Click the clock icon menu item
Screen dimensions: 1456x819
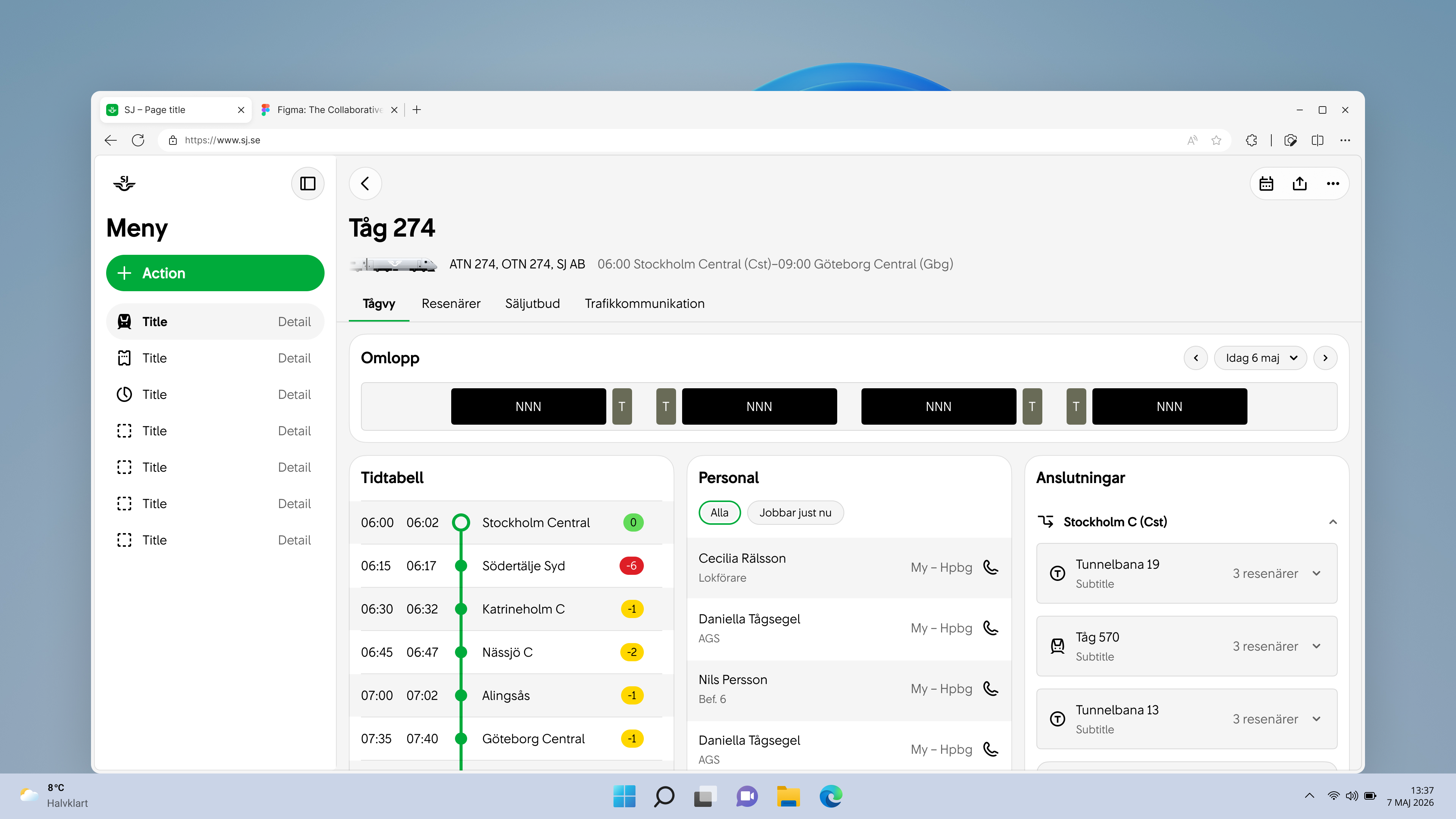pyautogui.click(x=124, y=394)
